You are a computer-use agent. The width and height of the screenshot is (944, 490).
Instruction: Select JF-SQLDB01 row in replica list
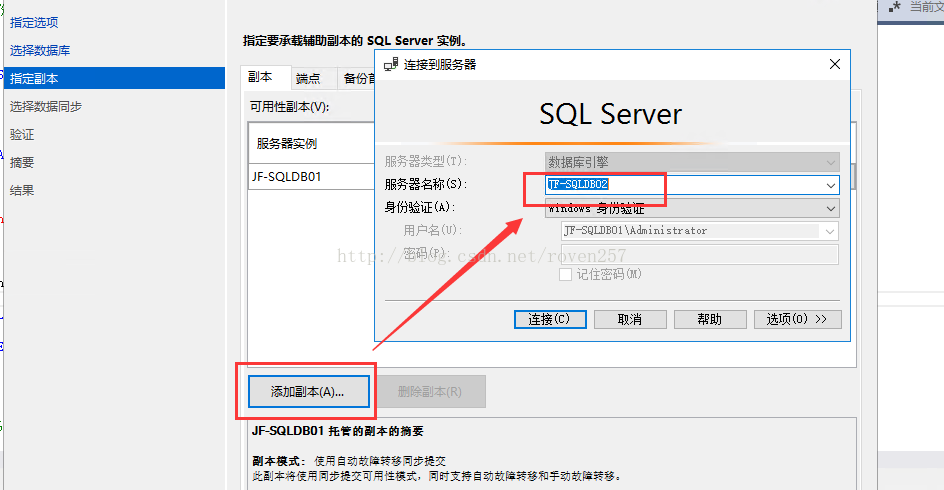tap(311, 177)
